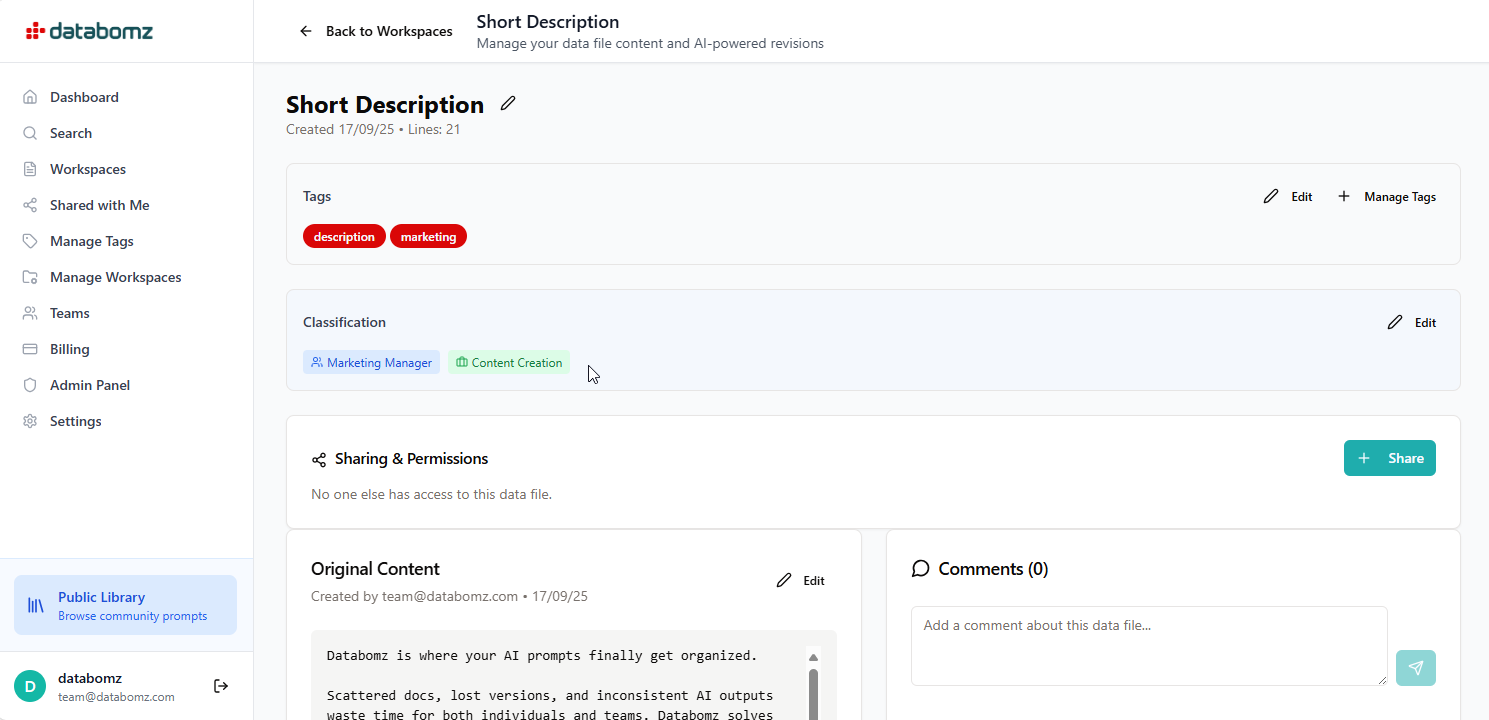Click the Public Library books icon
The image size is (1489, 720).
pyautogui.click(x=36, y=605)
